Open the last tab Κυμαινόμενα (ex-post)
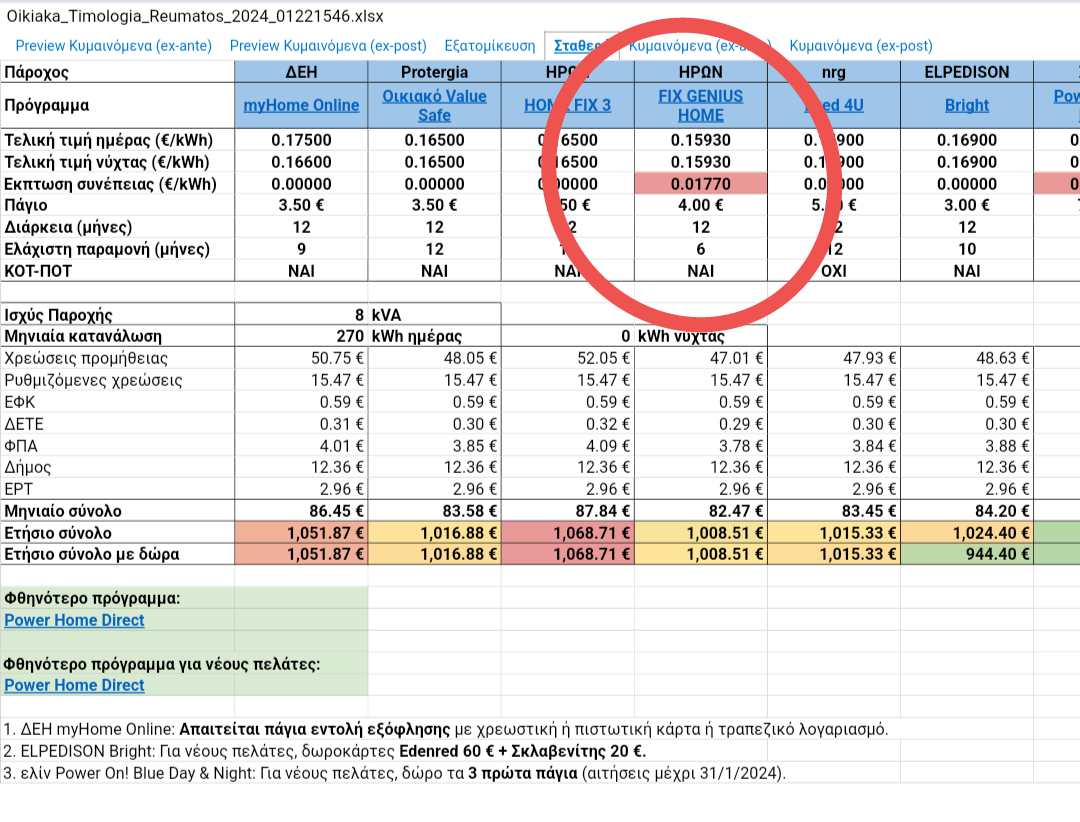1080x822 pixels. tap(861, 45)
